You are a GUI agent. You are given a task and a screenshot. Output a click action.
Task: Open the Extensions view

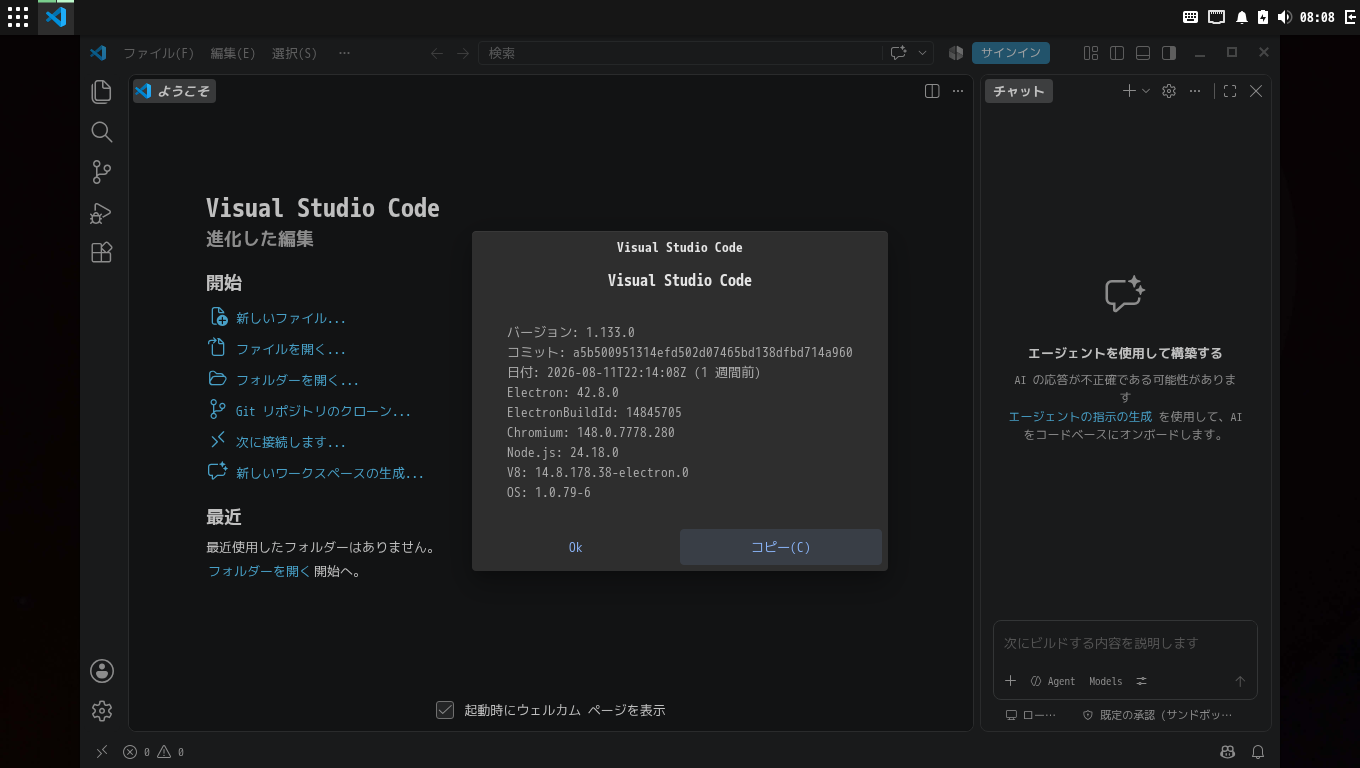pyautogui.click(x=101, y=252)
